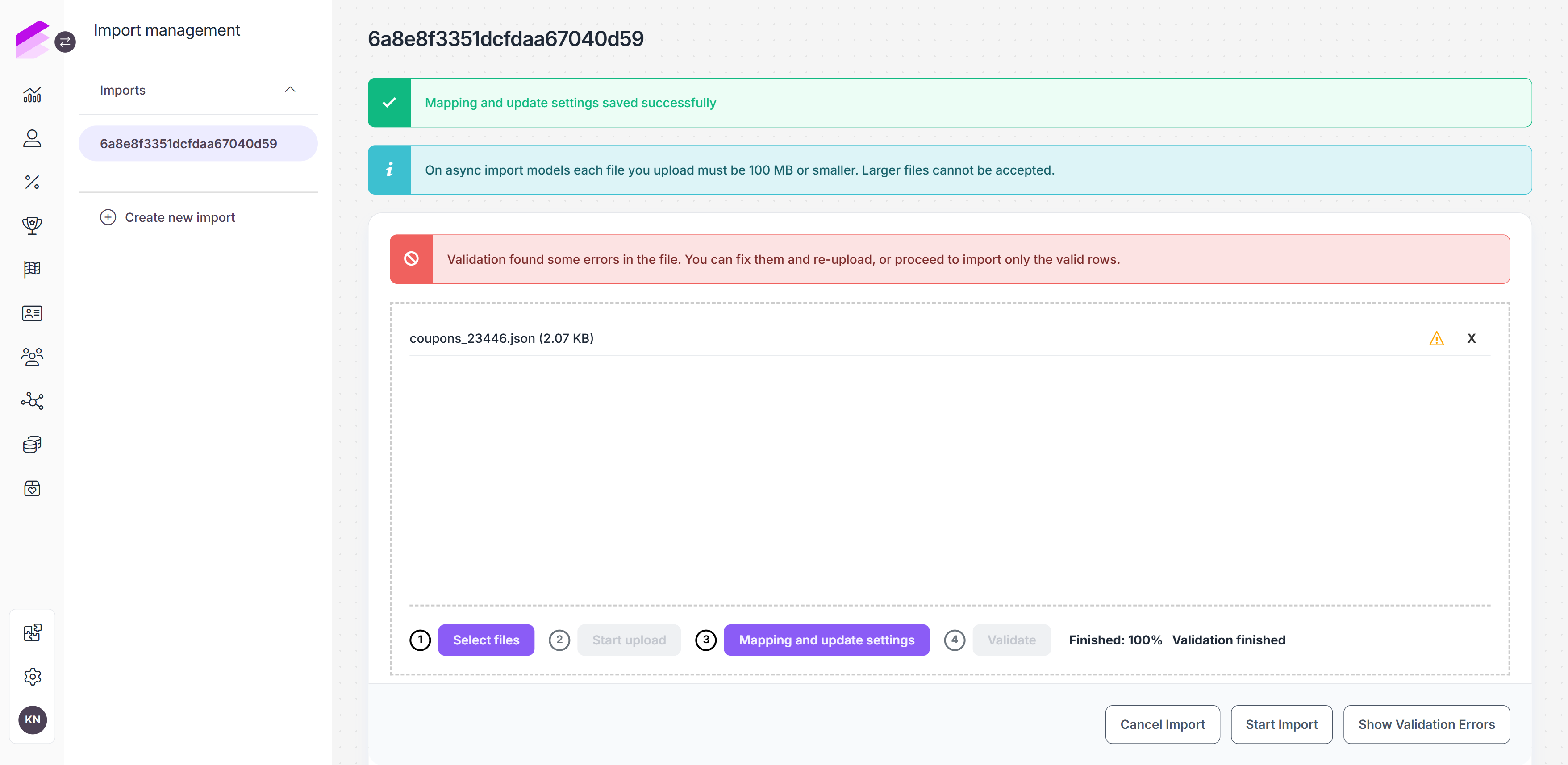
Task: Select import 6a8e8f3351dcfdaa67040d59 in list
Action: [x=198, y=144]
